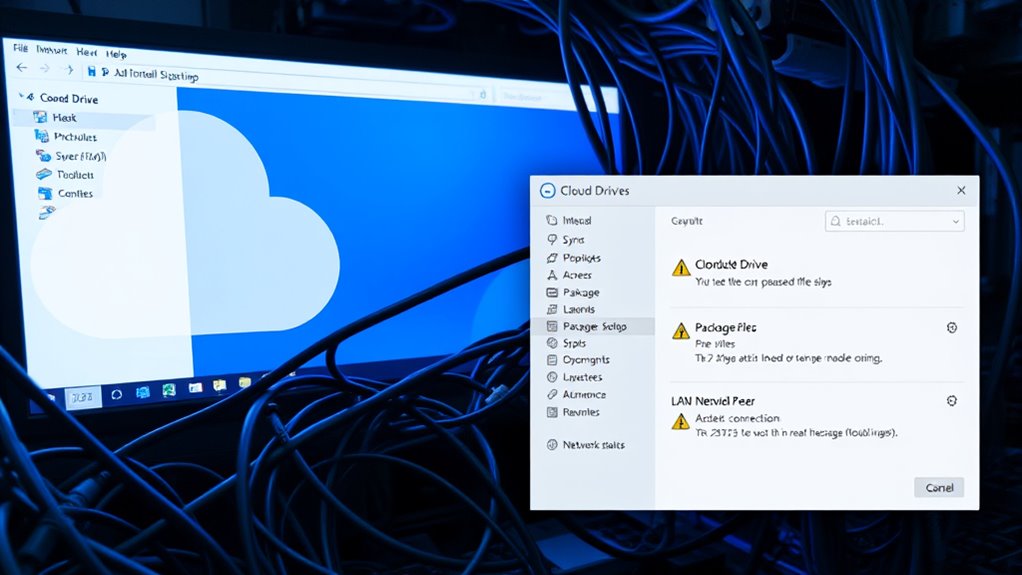Screen dimensions: 1022x575
Task: Click the Amees sidebar icon
Action: coord(552,275)
